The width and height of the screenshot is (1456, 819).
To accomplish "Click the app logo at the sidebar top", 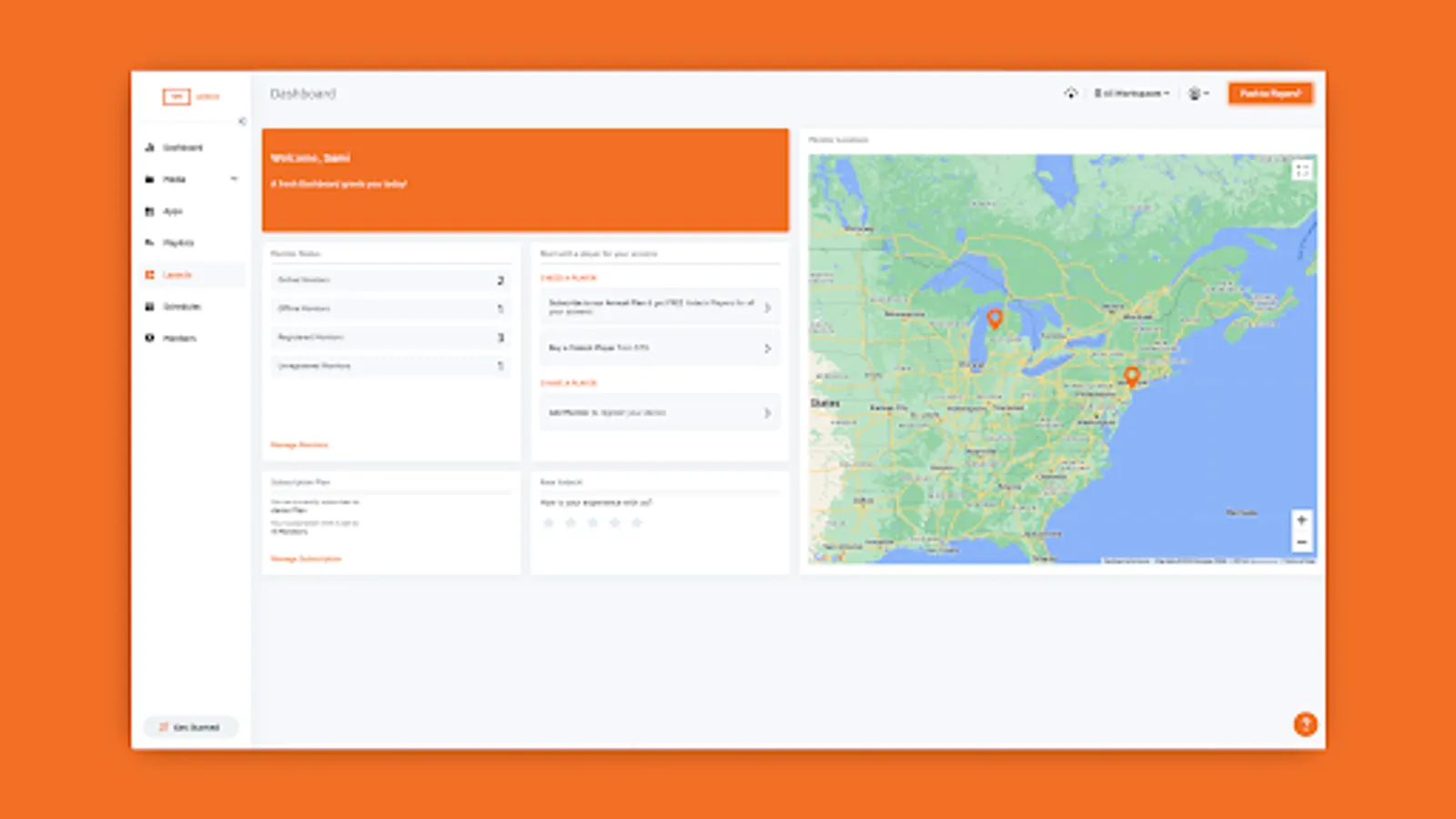I will click(x=191, y=96).
